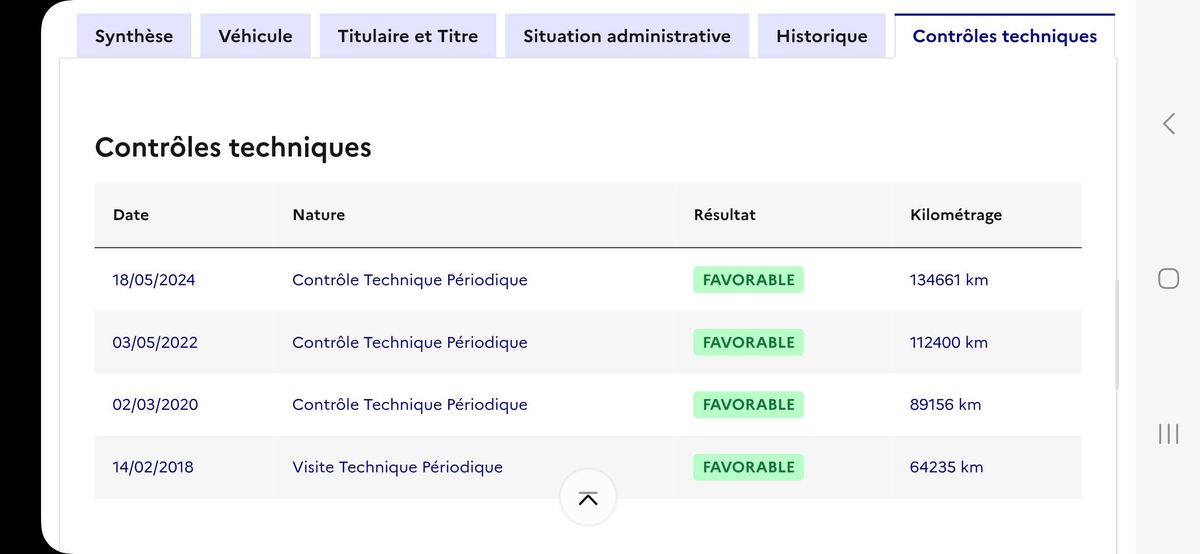Click the Résultat column header
This screenshot has width=1200, height=554.
(x=725, y=215)
